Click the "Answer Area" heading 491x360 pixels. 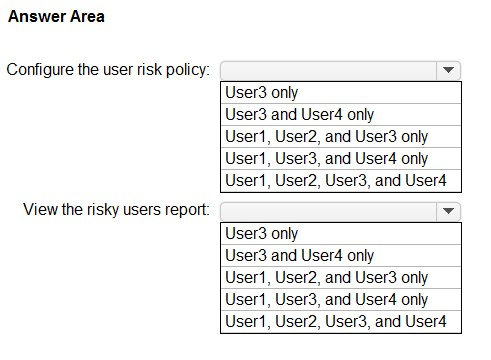pos(56,16)
